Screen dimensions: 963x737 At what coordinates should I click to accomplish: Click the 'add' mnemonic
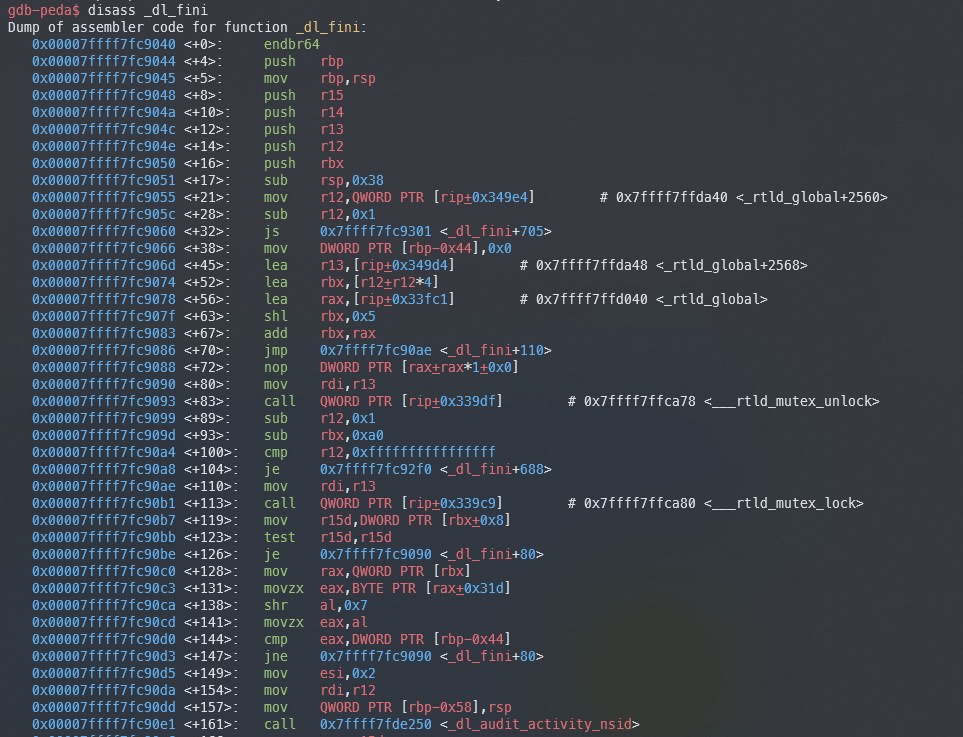276,333
